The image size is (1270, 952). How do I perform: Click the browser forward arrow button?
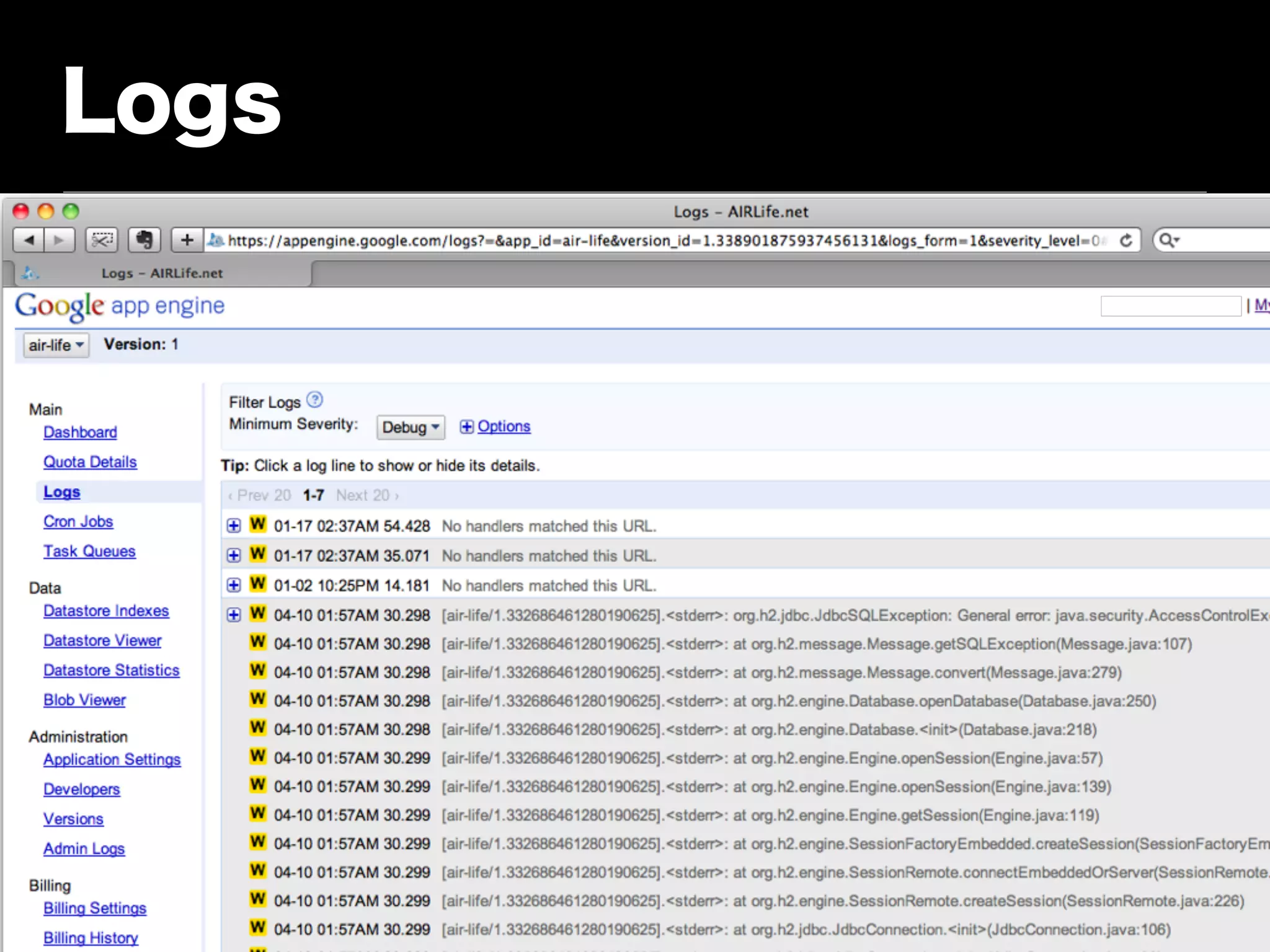[x=60, y=240]
